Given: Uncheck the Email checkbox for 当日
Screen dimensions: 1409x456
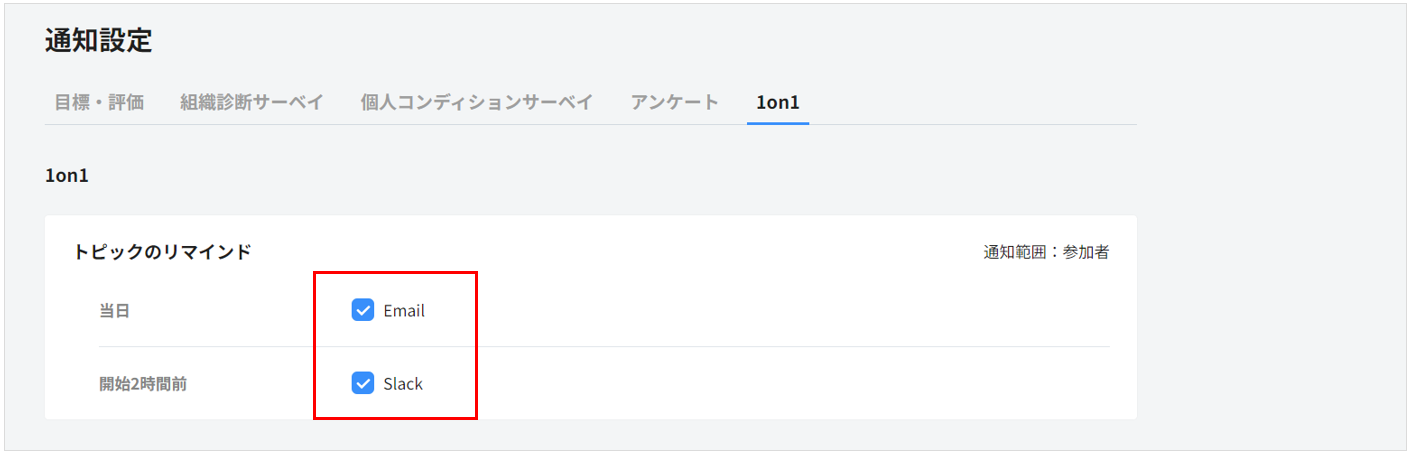Looking at the screenshot, I should click(363, 311).
